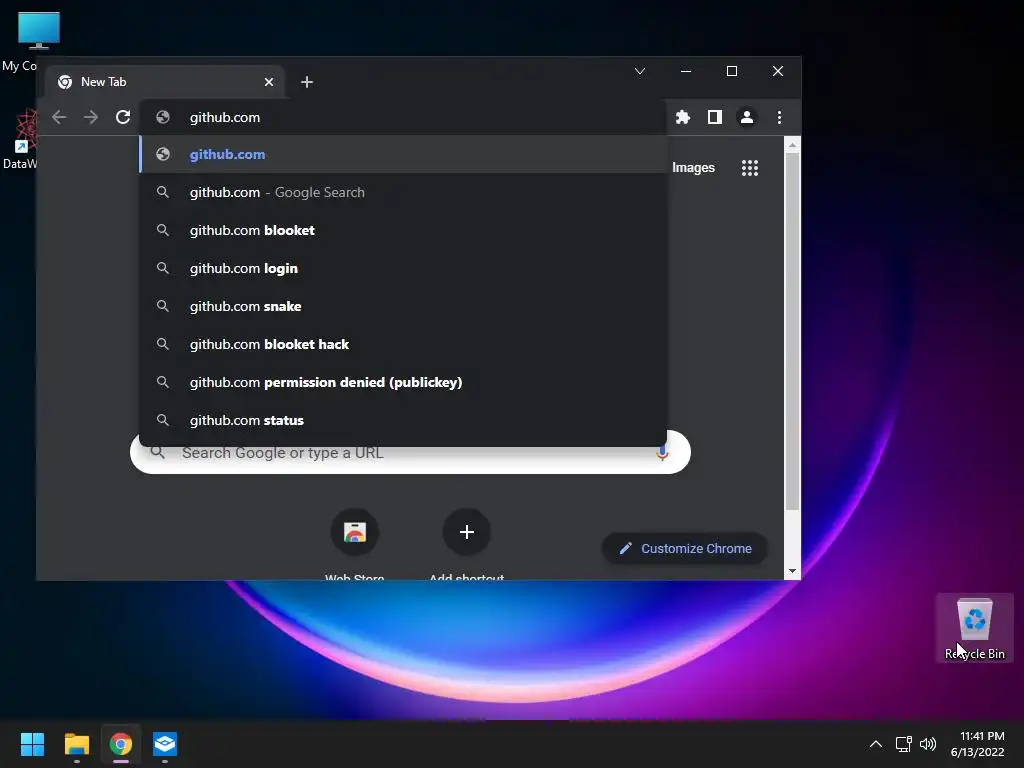The width and height of the screenshot is (1024, 768).
Task: Click the voice search microphone icon
Action: click(662, 452)
